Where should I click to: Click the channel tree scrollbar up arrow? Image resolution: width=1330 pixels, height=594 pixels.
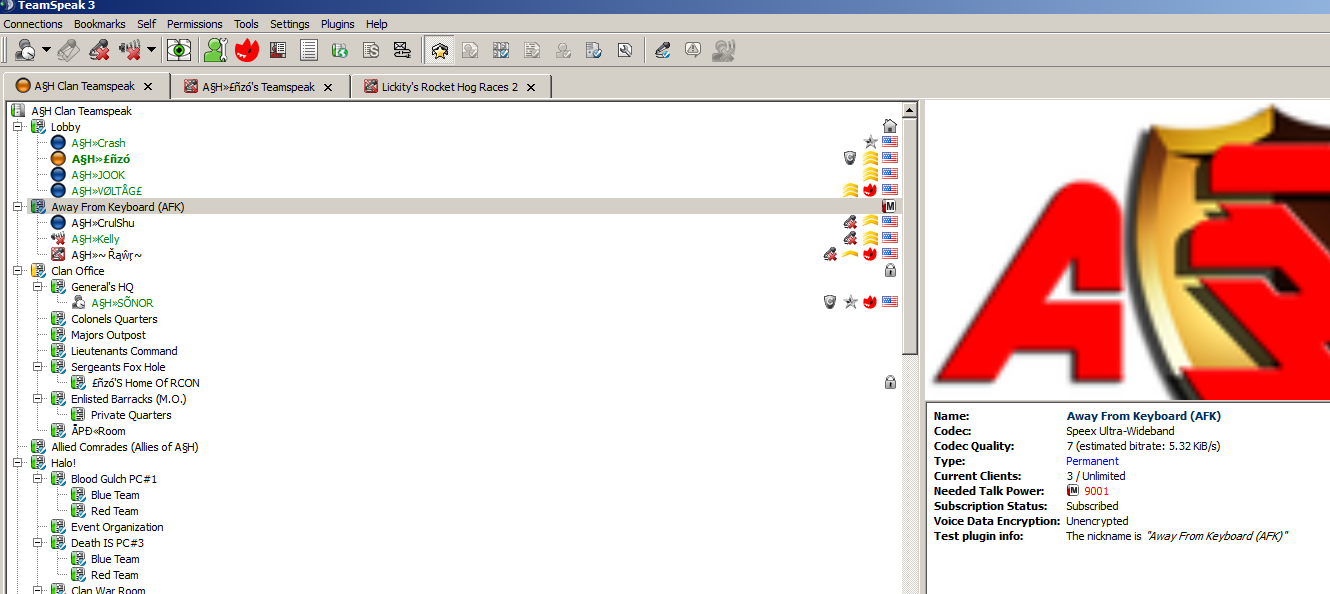coord(910,110)
